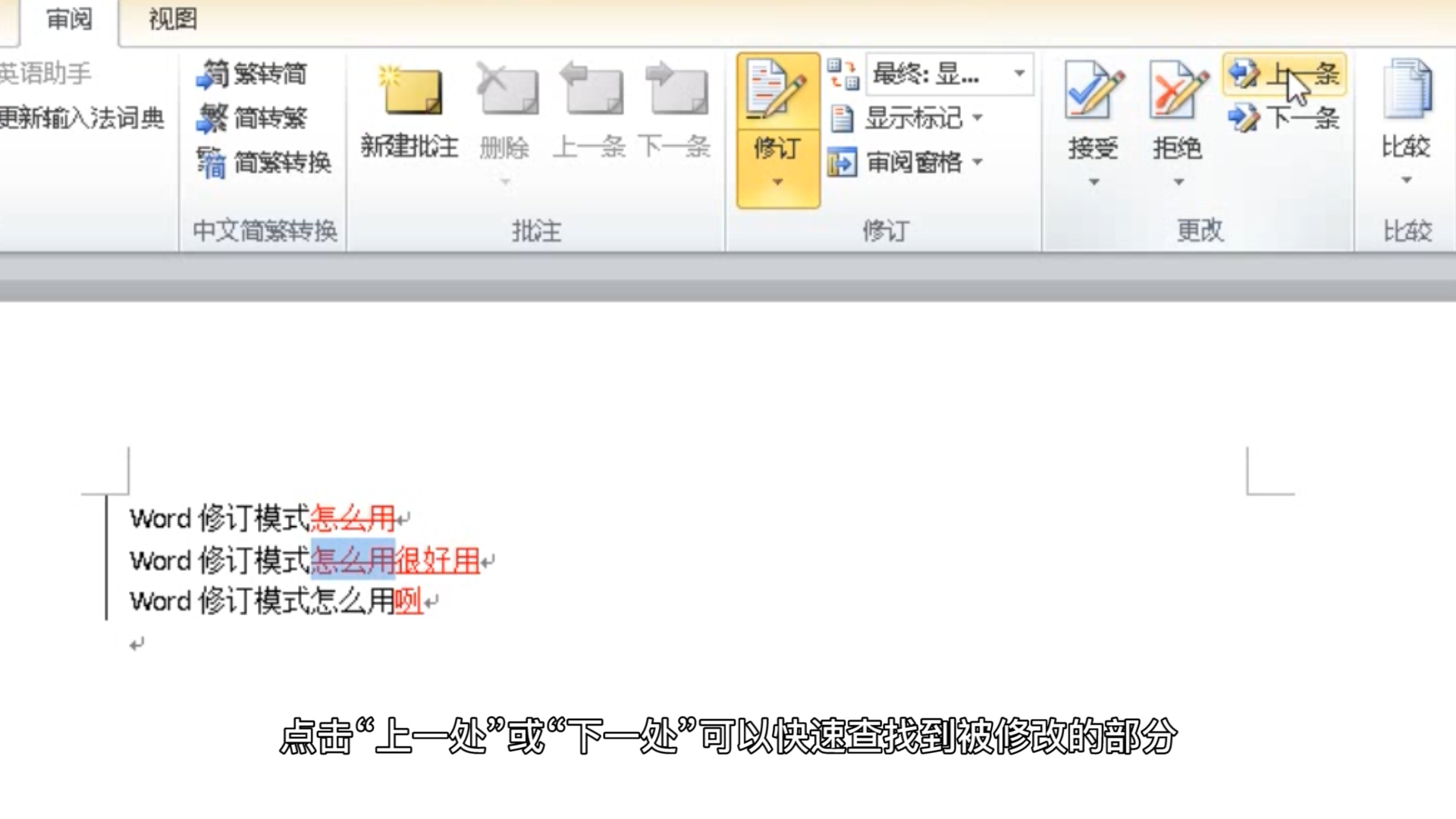This screenshot has height=819, width=1456.
Task: Jump to next change 下一条 in 更改 group
Action: pos(1284,118)
